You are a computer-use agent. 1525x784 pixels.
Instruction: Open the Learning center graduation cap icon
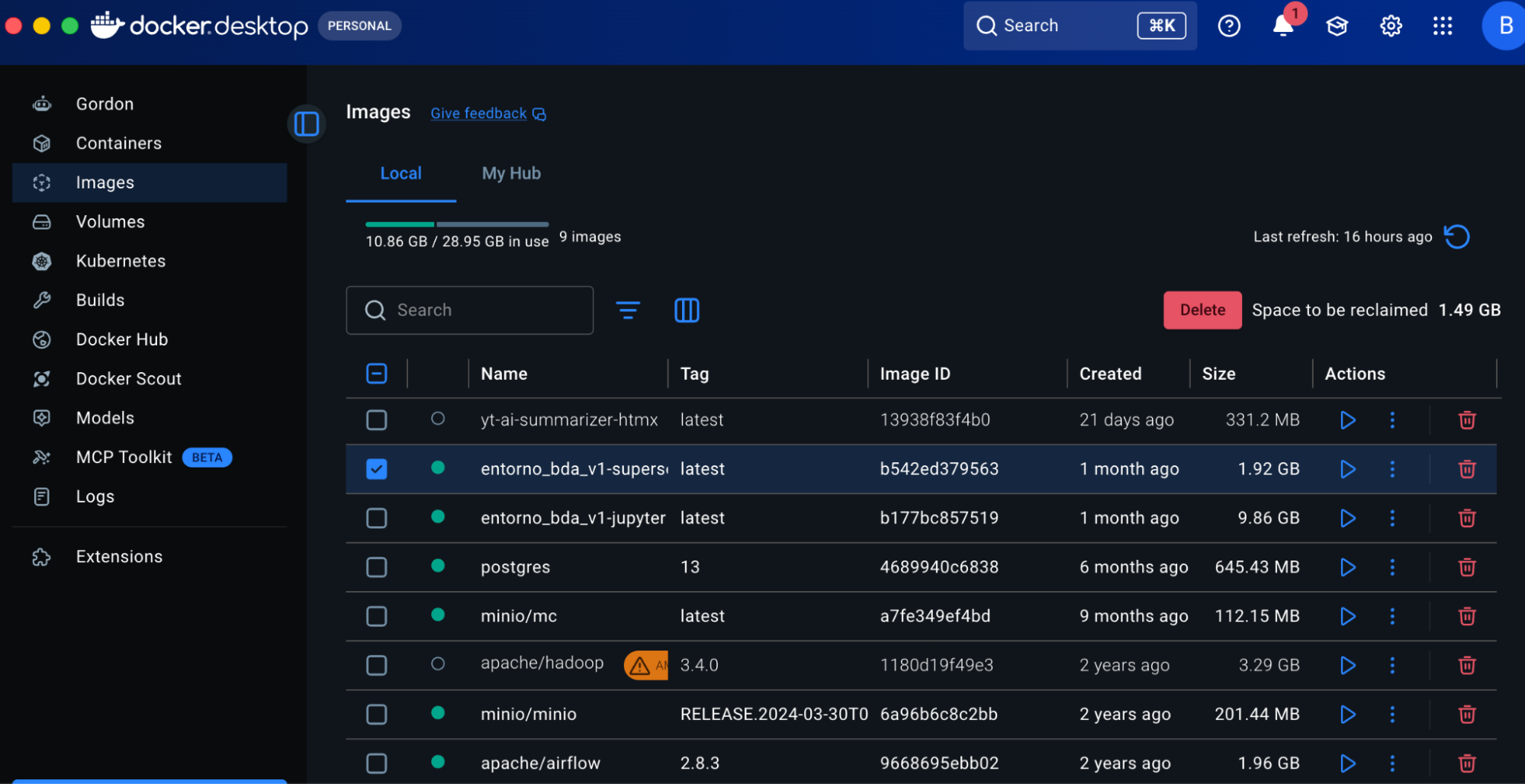tap(1337, 26)
